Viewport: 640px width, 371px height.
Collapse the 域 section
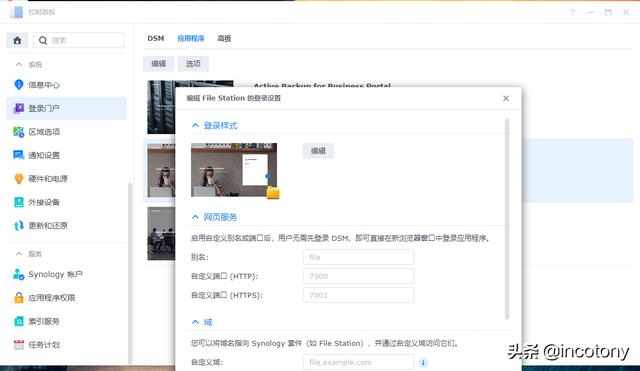[x=196, y=322]
